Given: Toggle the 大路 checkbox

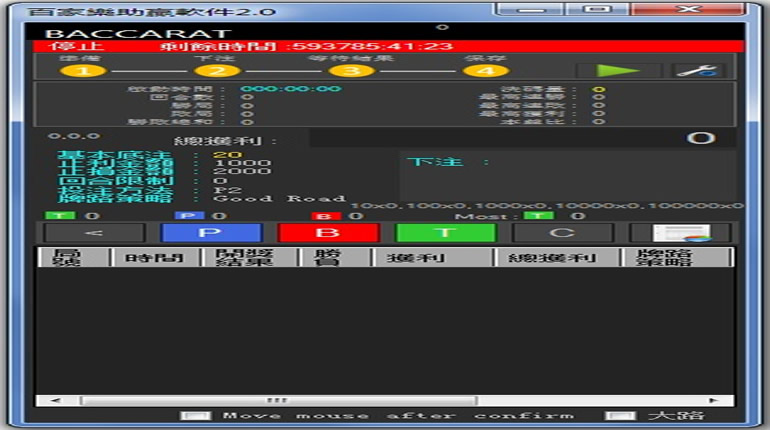Looking at the screenshot, I should pos(620,416).
